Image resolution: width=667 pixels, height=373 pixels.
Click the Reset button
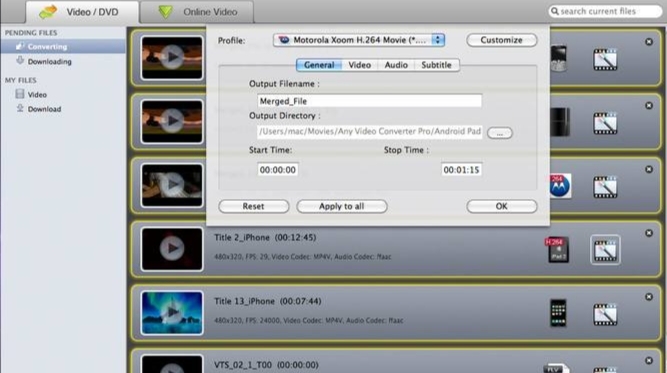point(254,206)
